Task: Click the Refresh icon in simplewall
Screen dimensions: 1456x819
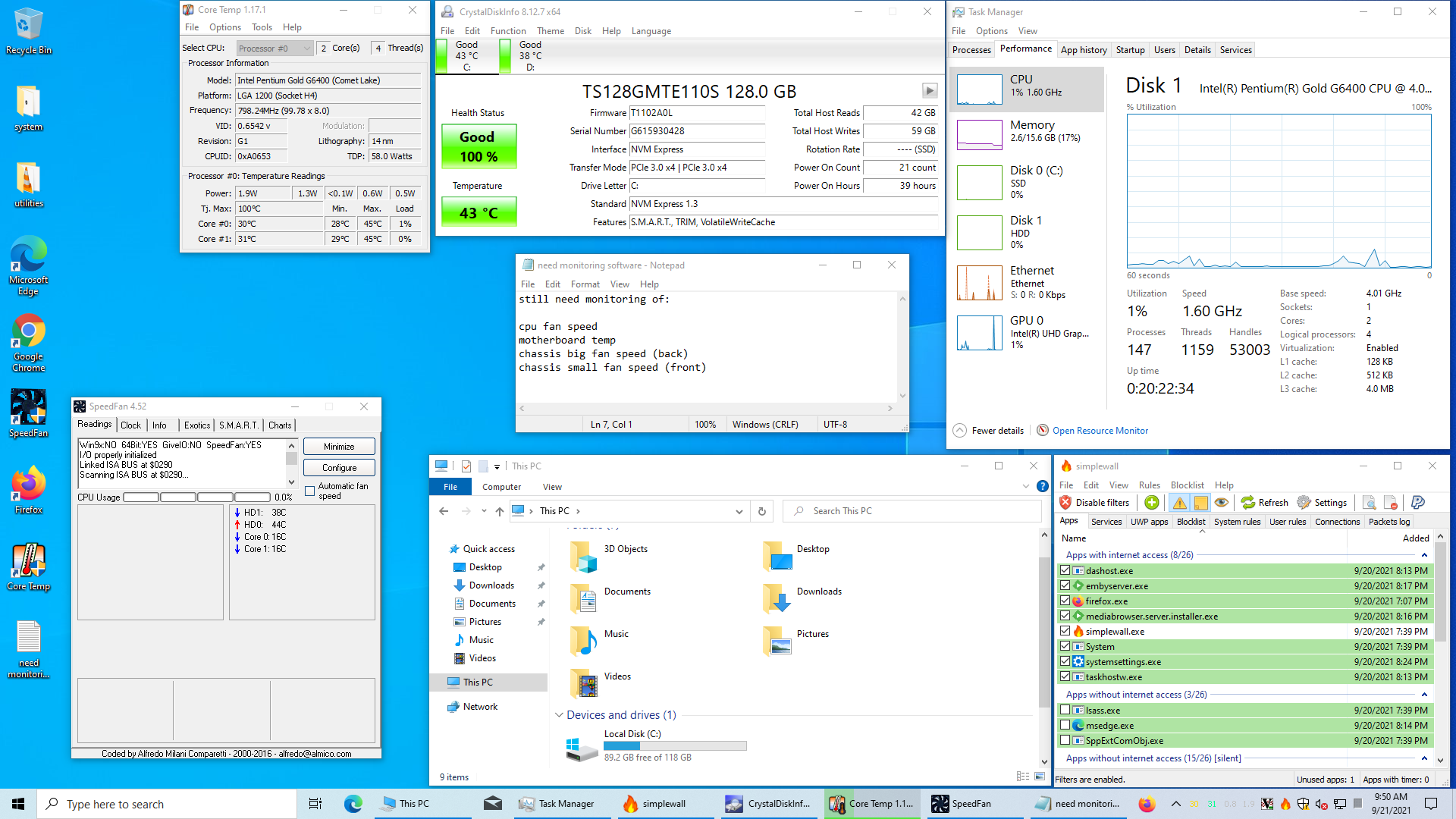Action: [1248, 503]
